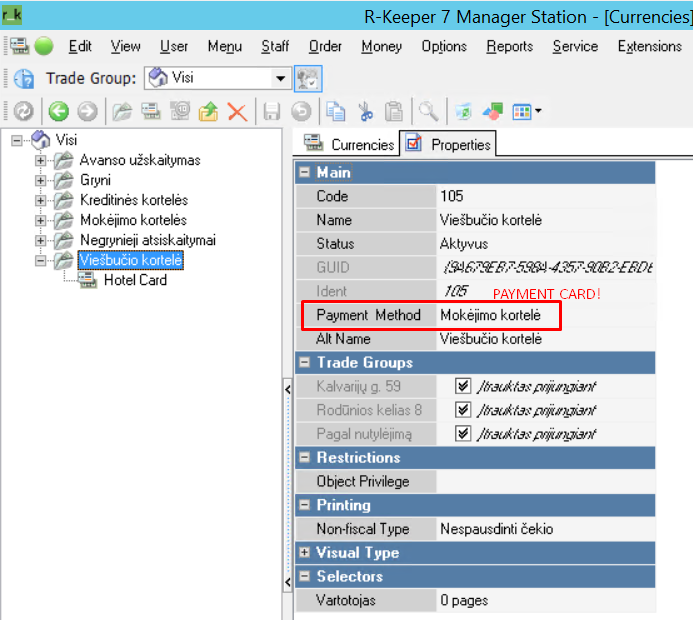Image resolution: width=693 pixels, height=620 pixels.
Task: Copy using the two-pages icon
Action: (x=335, y=111)
